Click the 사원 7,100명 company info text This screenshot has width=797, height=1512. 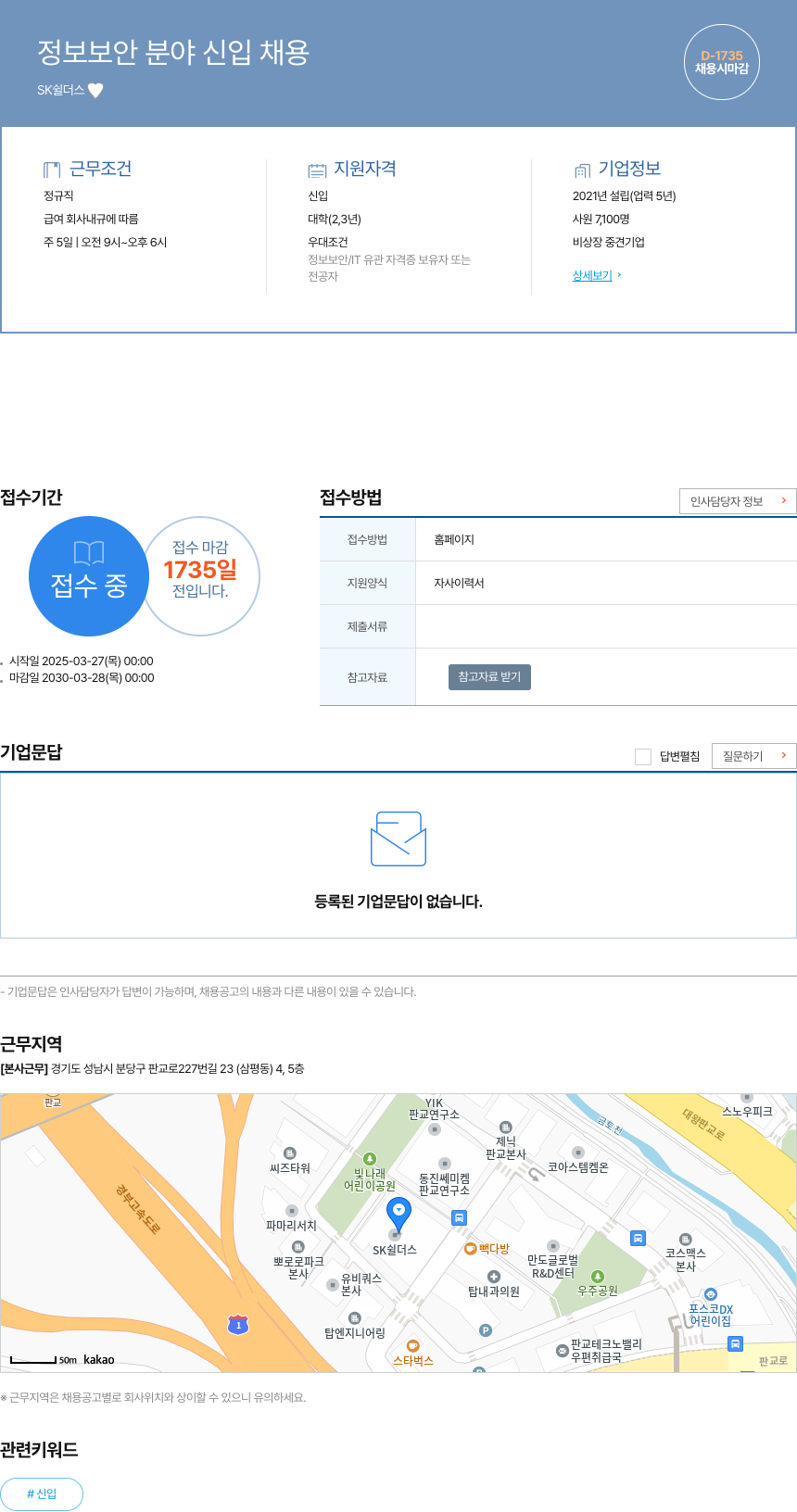[x=601, y=220]
